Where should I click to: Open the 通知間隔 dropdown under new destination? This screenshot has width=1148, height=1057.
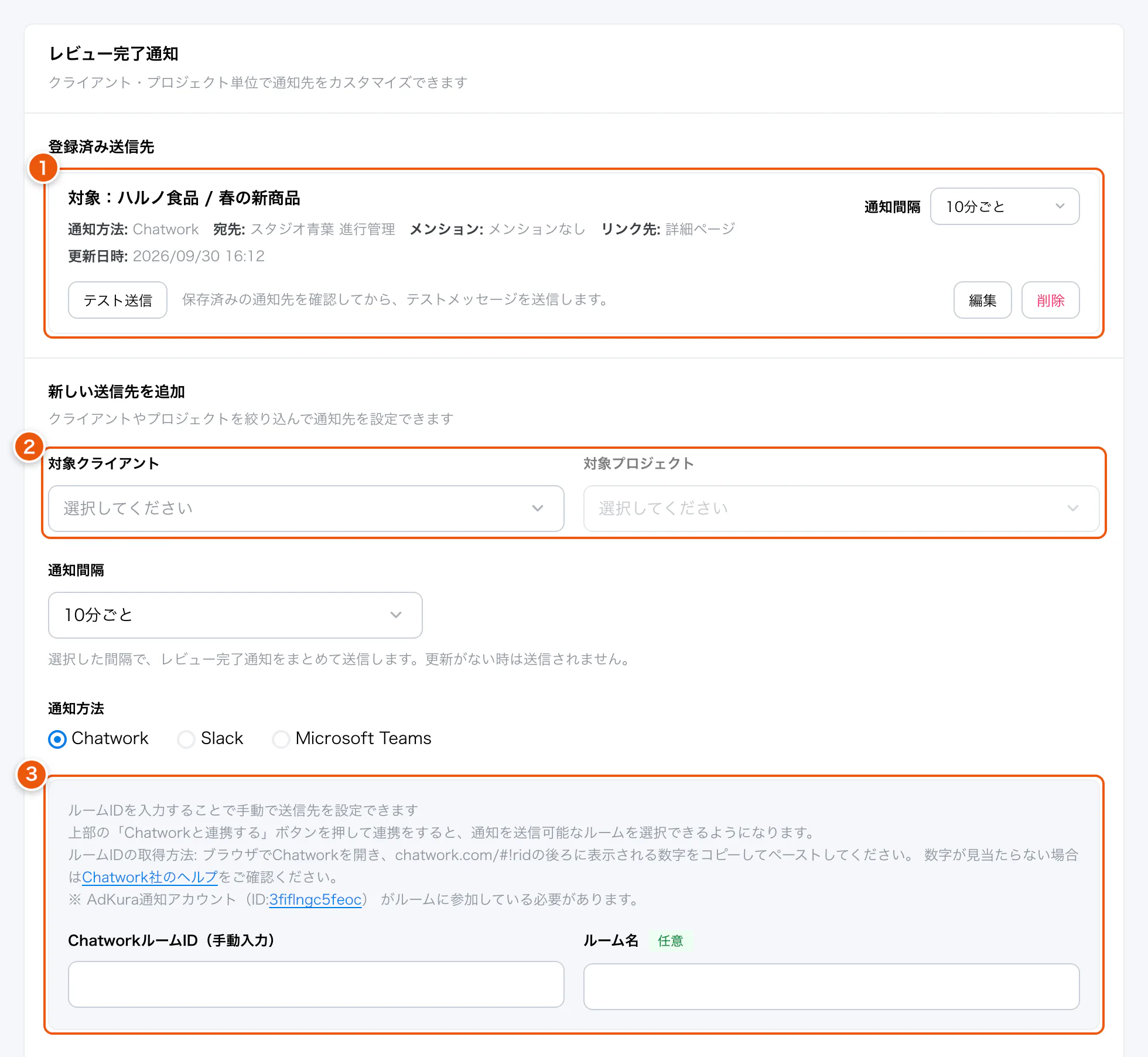coord(235,615)
